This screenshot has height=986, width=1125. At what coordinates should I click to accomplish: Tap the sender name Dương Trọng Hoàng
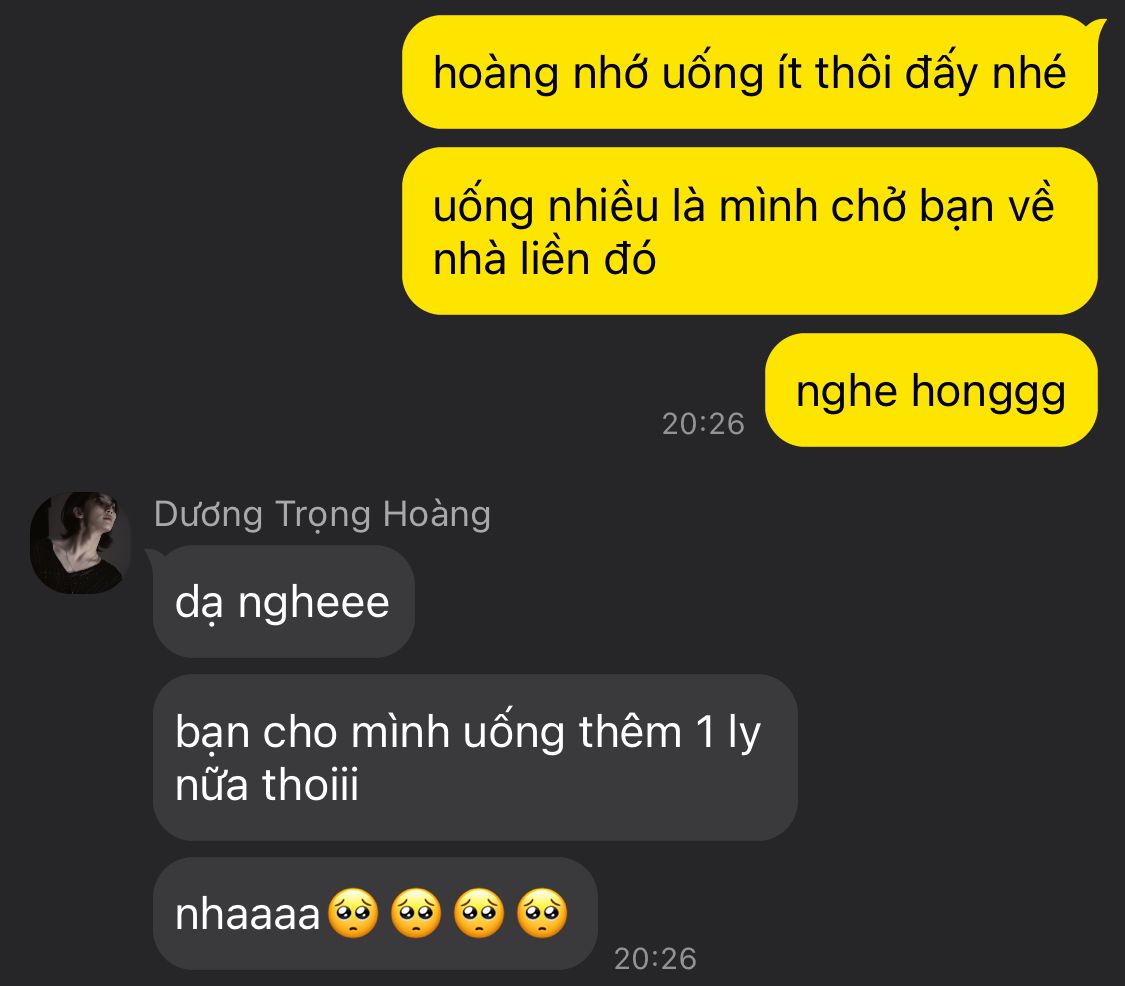coord(322,516)
